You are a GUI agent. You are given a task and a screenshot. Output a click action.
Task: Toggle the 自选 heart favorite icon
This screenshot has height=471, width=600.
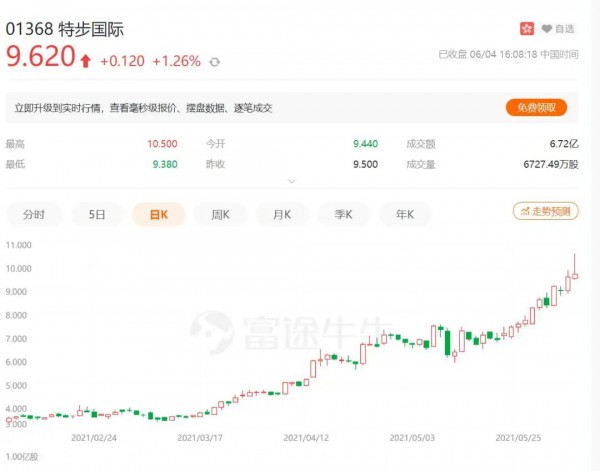[547, 29]
